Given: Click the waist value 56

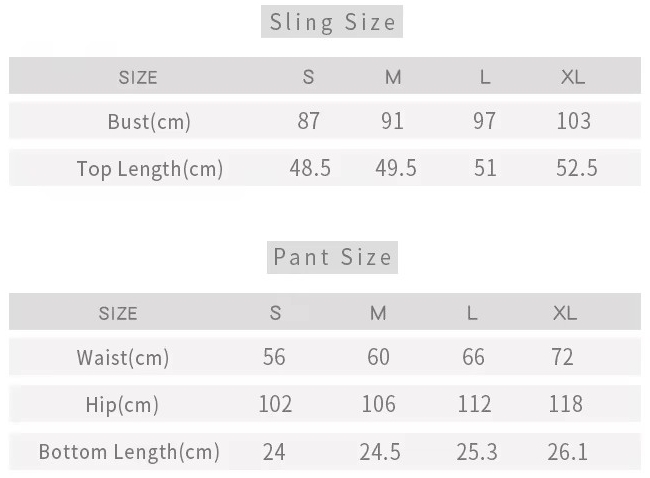Looking at the screenshot, I should point(274,357).
